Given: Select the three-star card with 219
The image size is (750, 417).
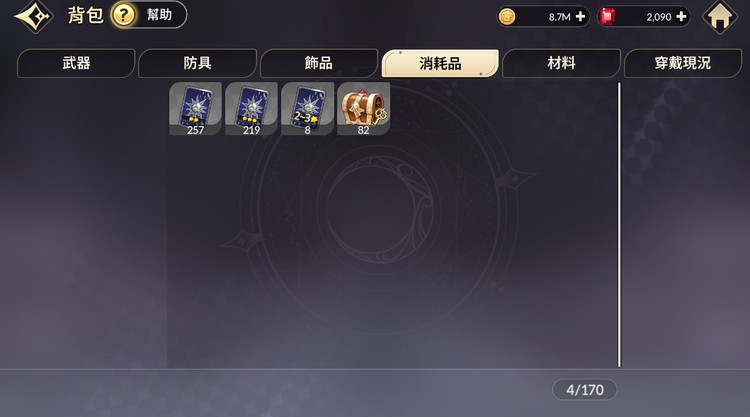Looking at the screenshot, I should [x=252, y=109].
